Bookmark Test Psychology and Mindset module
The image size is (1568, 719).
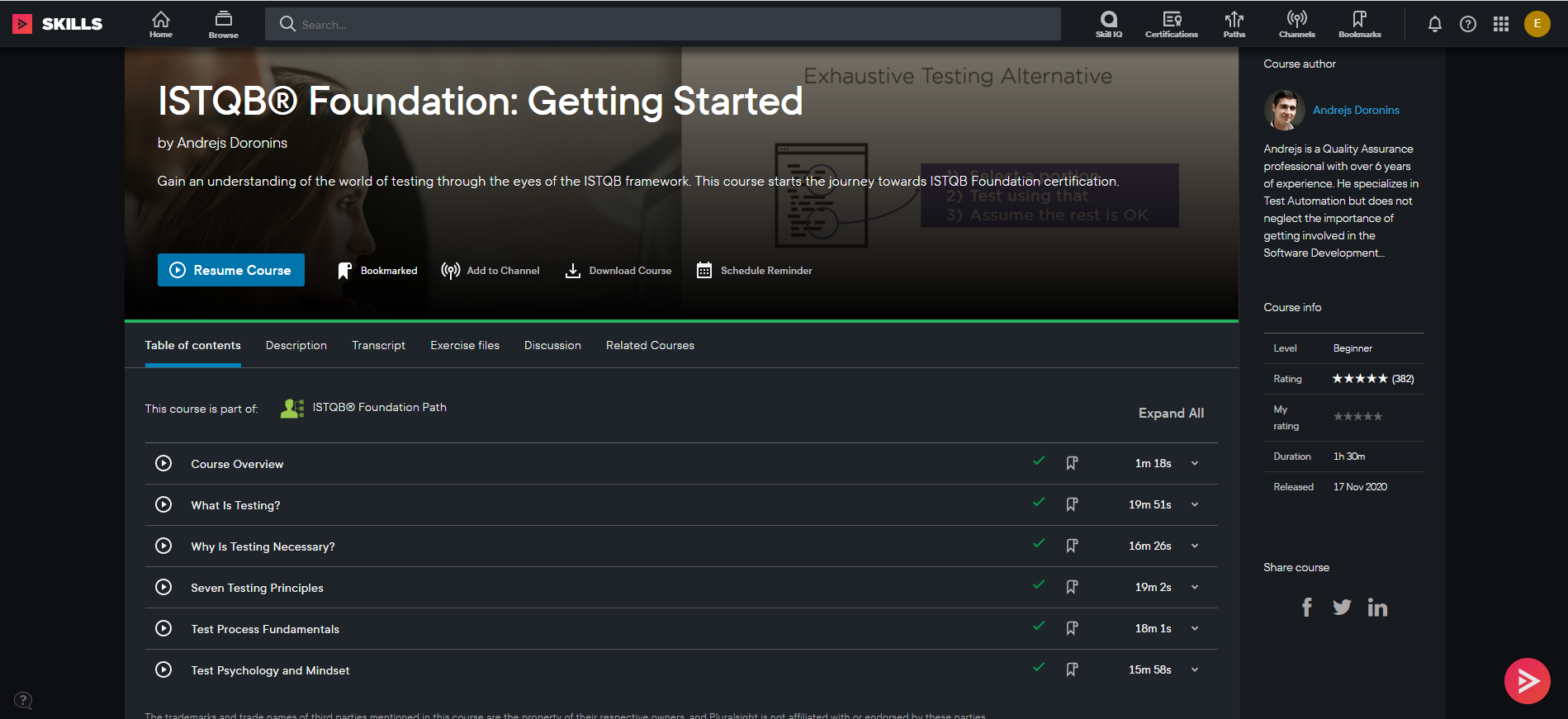point(1072,669)
